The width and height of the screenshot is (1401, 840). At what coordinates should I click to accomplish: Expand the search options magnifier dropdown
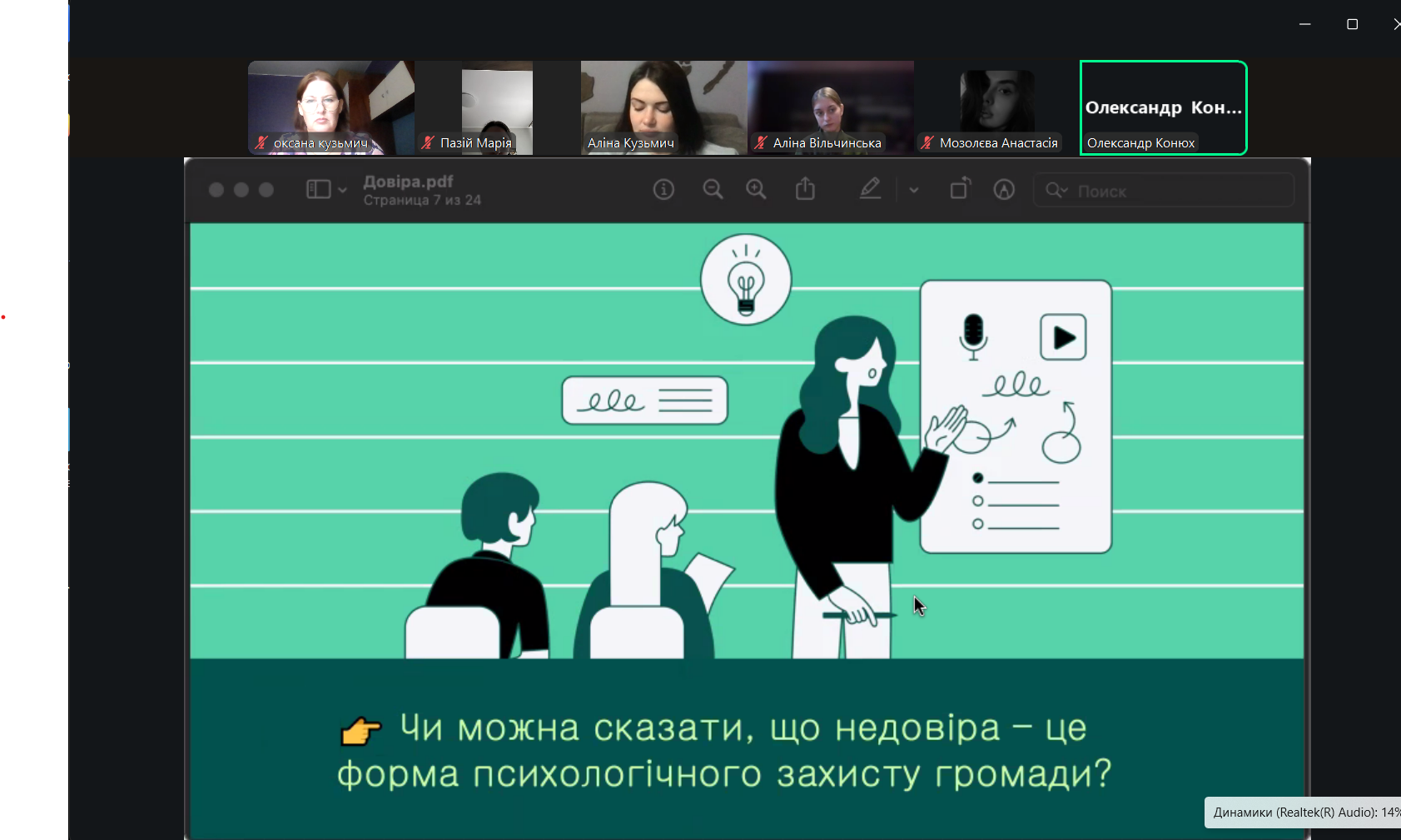pos(1056,191)
